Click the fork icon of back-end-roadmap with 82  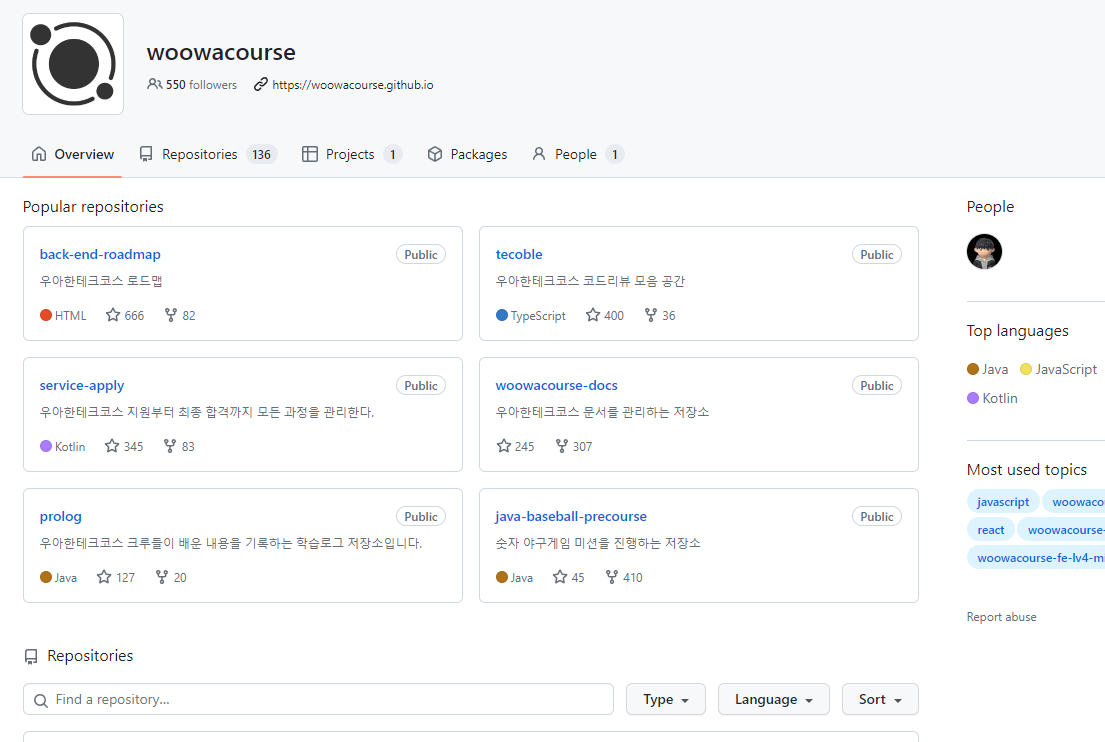171,315
